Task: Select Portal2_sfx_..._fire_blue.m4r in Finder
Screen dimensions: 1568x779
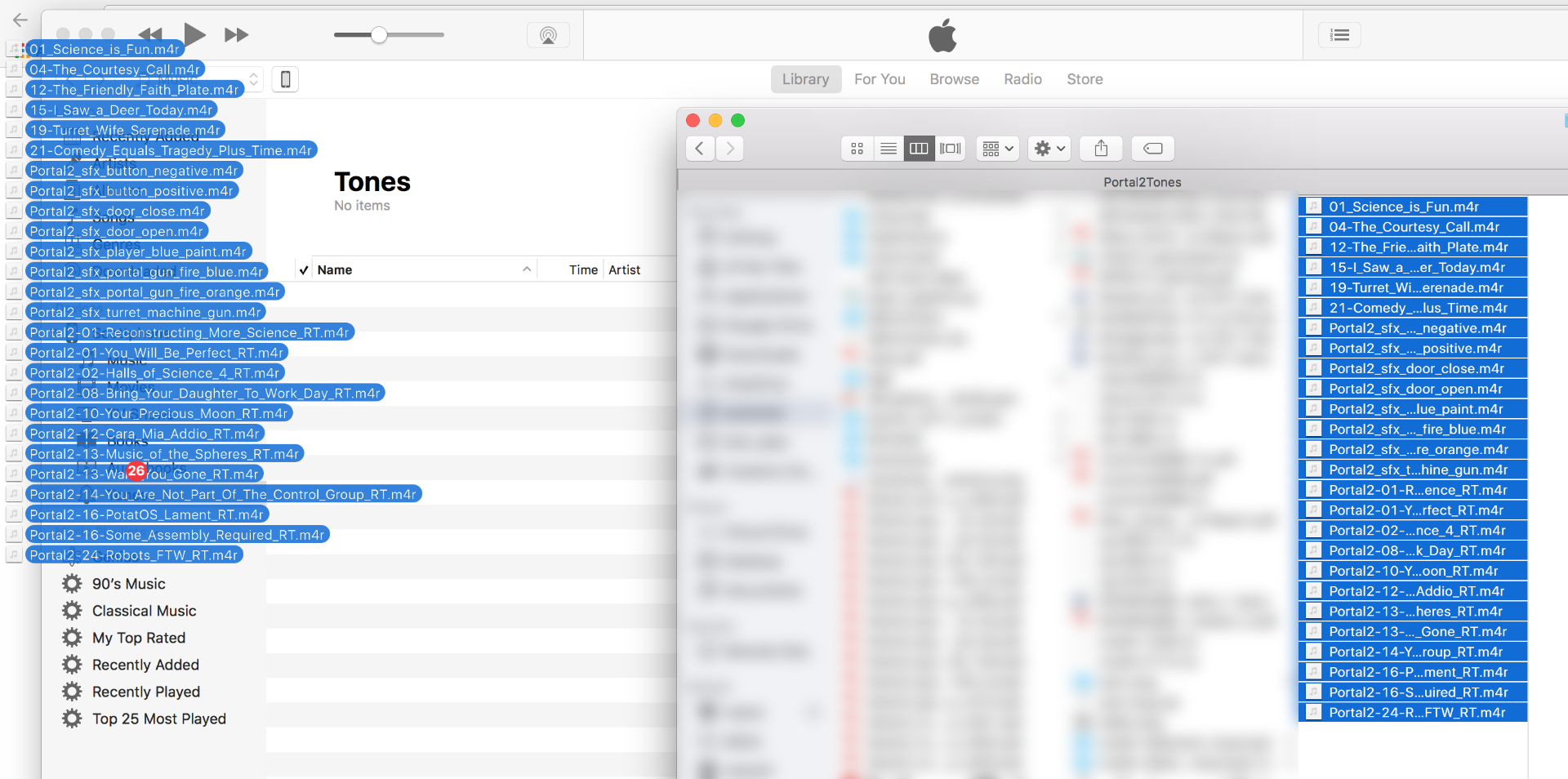Action: (x=1413, y=430)
